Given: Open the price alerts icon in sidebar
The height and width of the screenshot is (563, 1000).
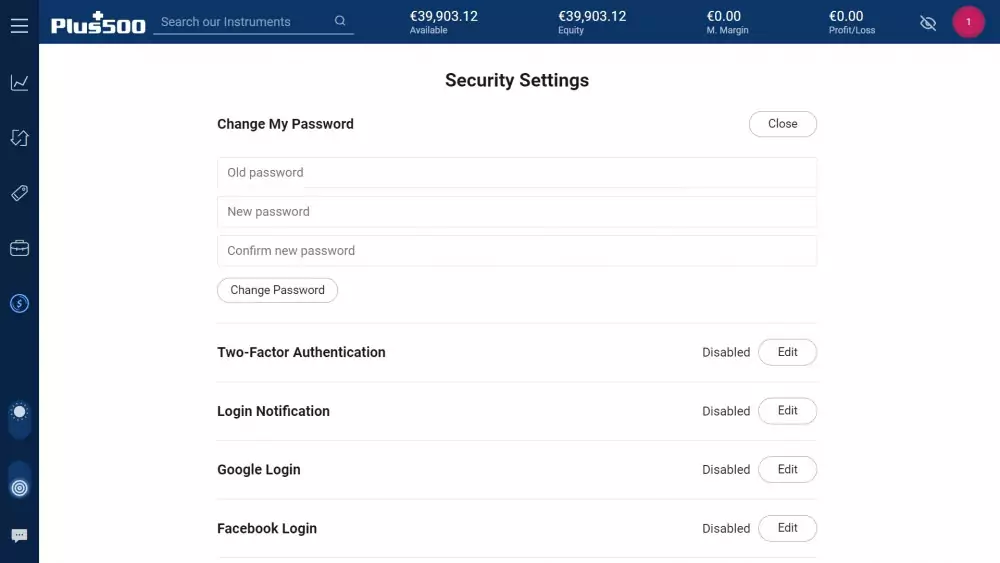Looking at the screenshot, I should (x=19, y=138).
